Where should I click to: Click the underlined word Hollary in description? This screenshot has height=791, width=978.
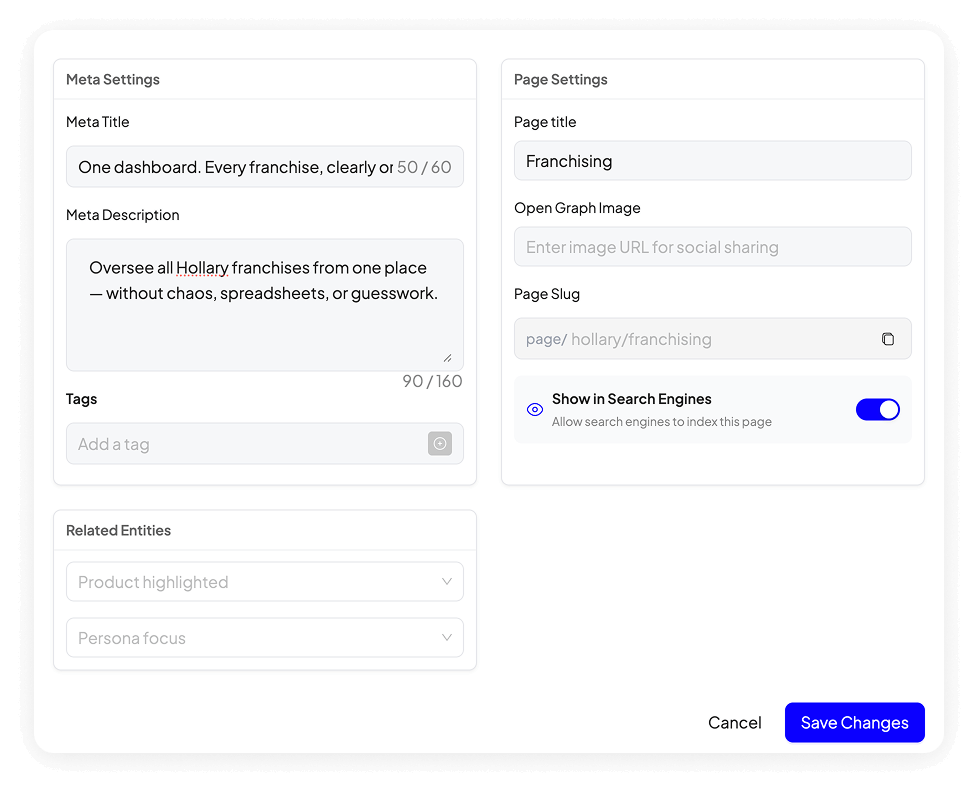coord(203,268)
